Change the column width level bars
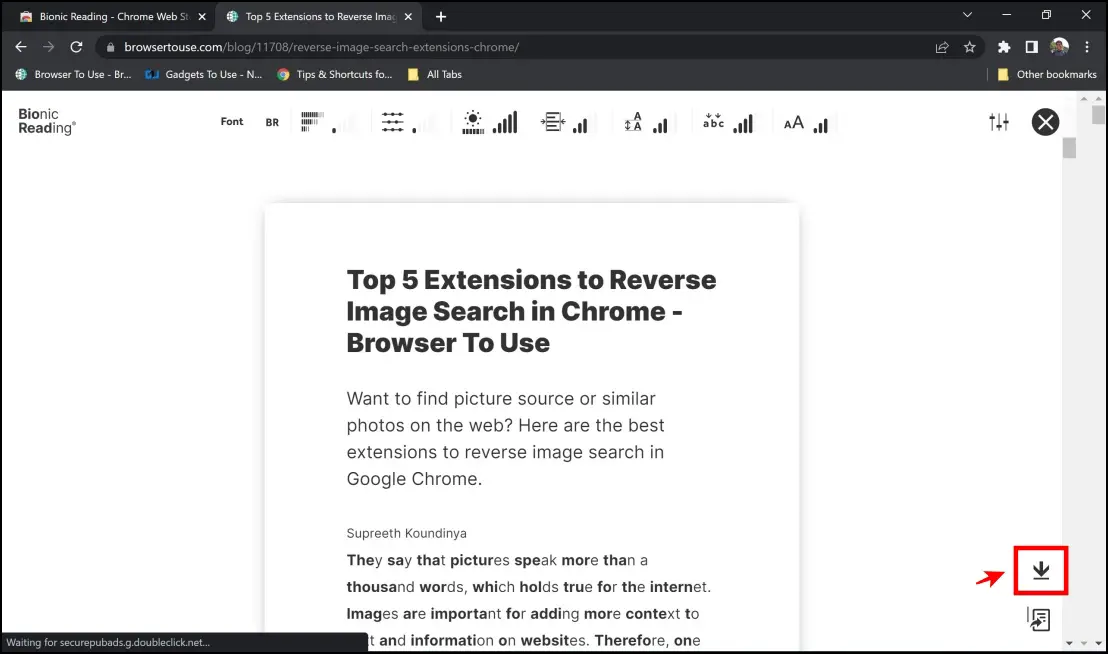1108x654 pixels. 581,125
